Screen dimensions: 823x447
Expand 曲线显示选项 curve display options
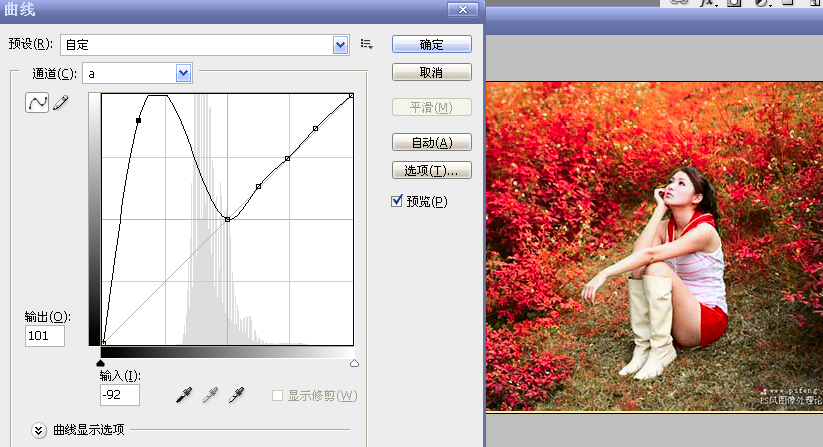pyautogui.click(x=38, y=430)
